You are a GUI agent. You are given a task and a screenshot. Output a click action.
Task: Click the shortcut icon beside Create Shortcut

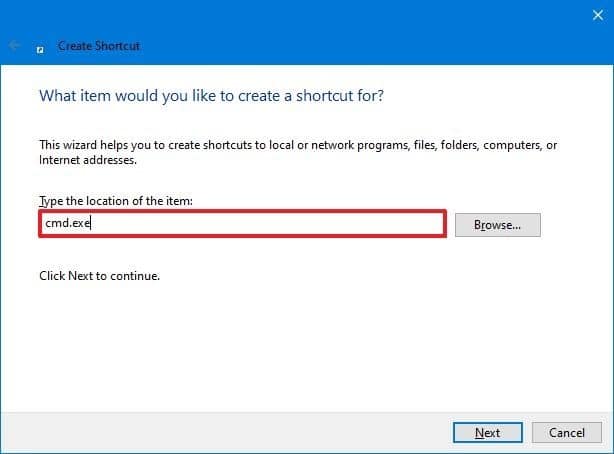point(40,46)
